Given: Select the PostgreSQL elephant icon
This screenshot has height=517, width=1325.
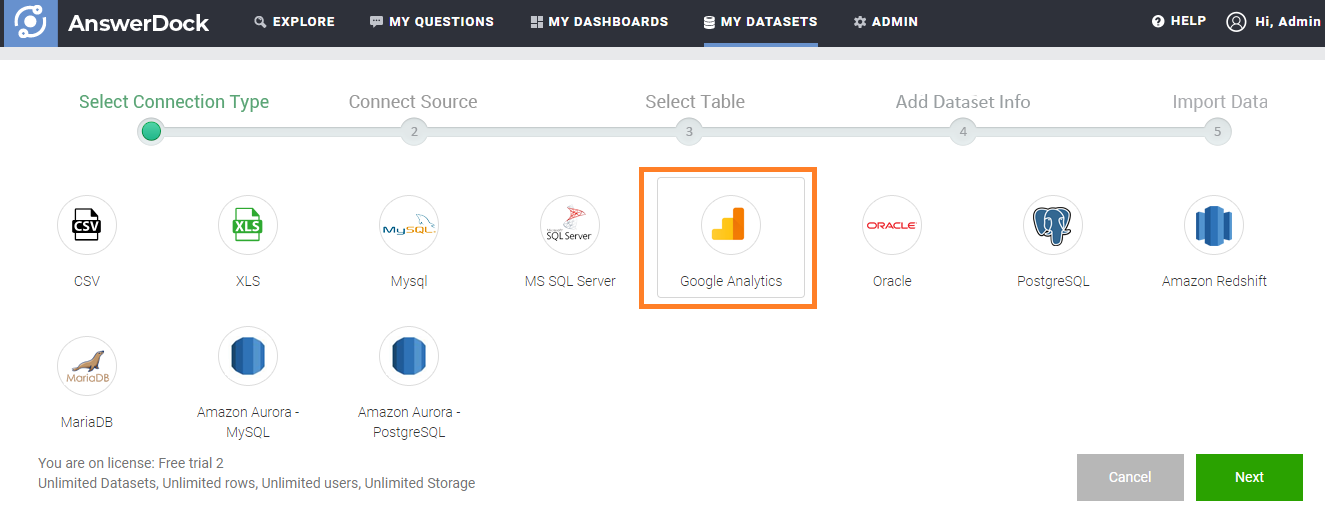Looking at the screenshot, I should tap(1053, 225).
